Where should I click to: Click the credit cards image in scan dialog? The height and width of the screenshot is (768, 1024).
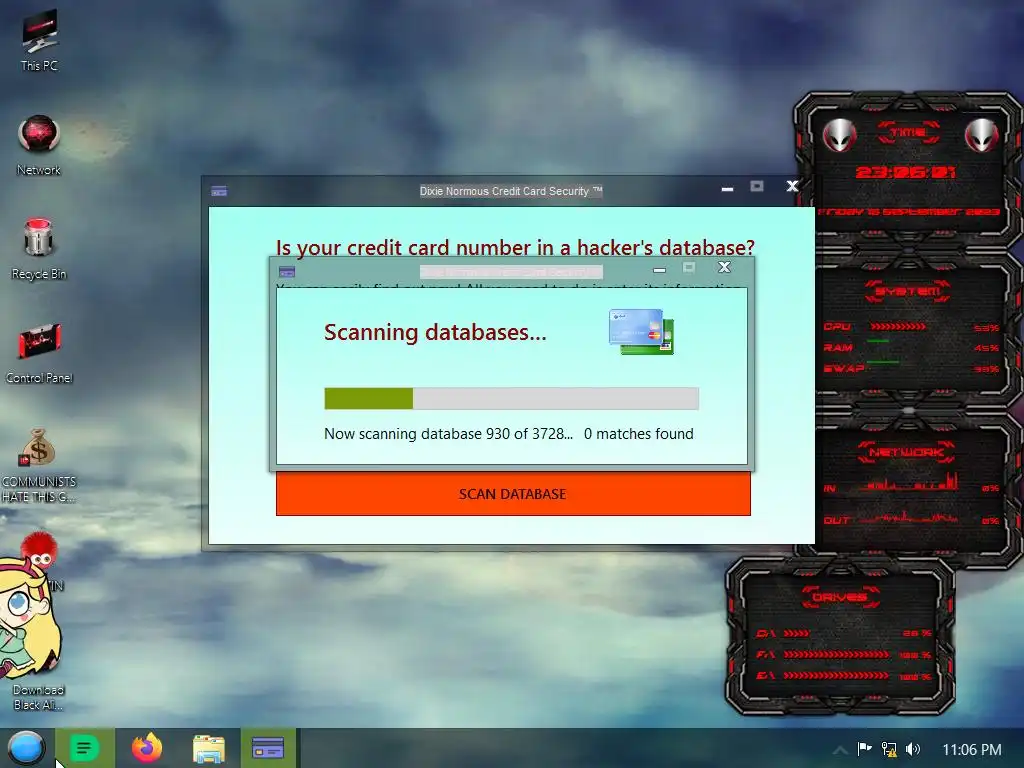(641, 332)
